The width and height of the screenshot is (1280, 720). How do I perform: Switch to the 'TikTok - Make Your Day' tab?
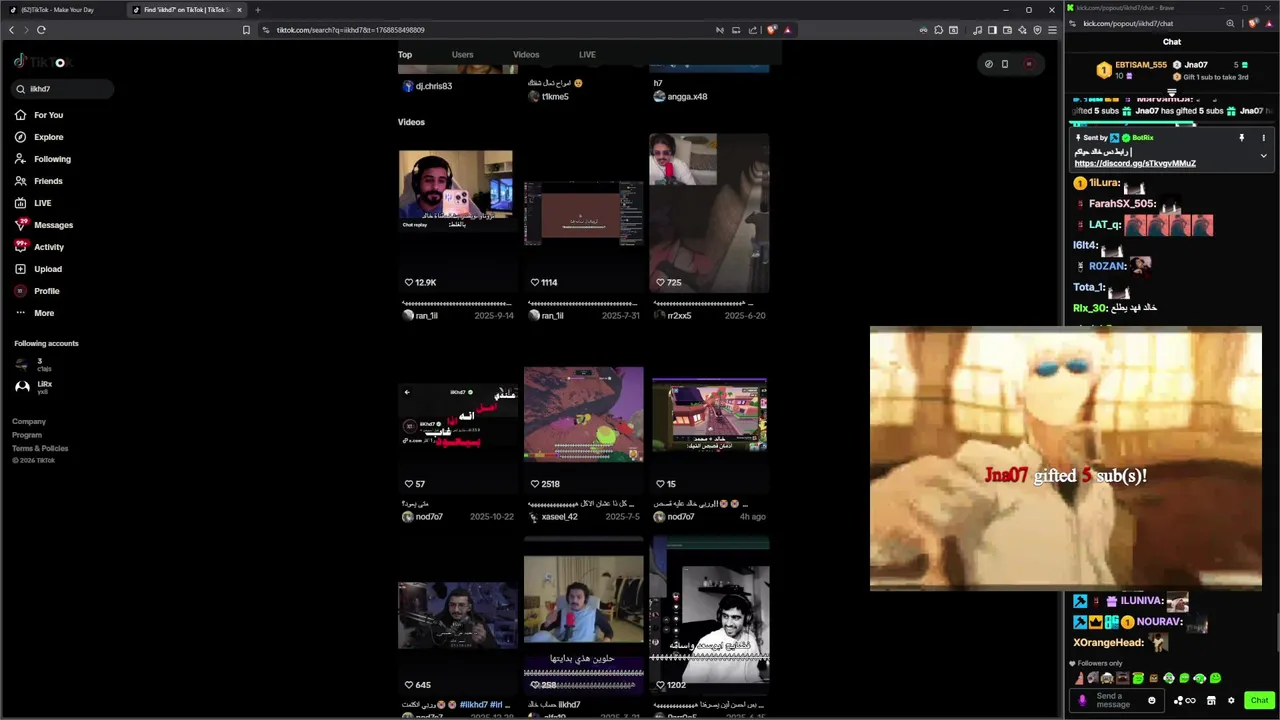tap(62, 10)
